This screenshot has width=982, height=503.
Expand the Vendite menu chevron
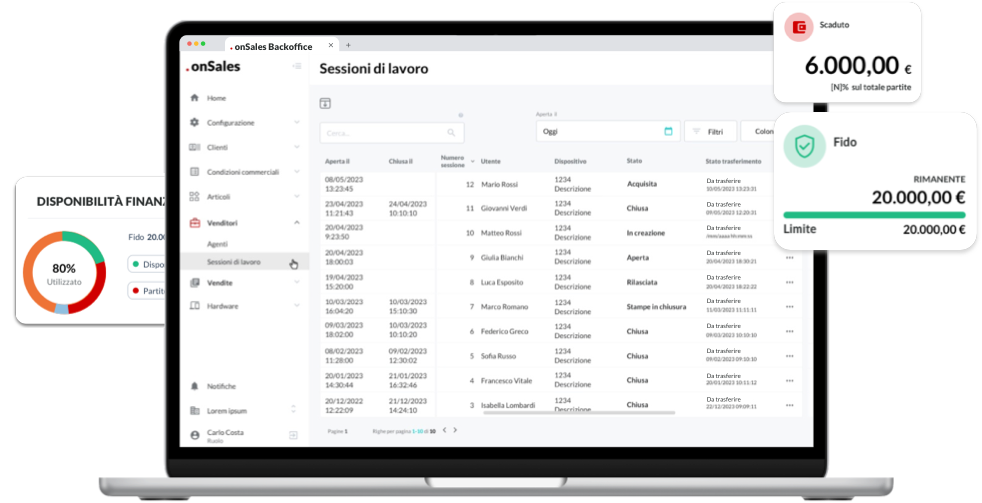296,283
